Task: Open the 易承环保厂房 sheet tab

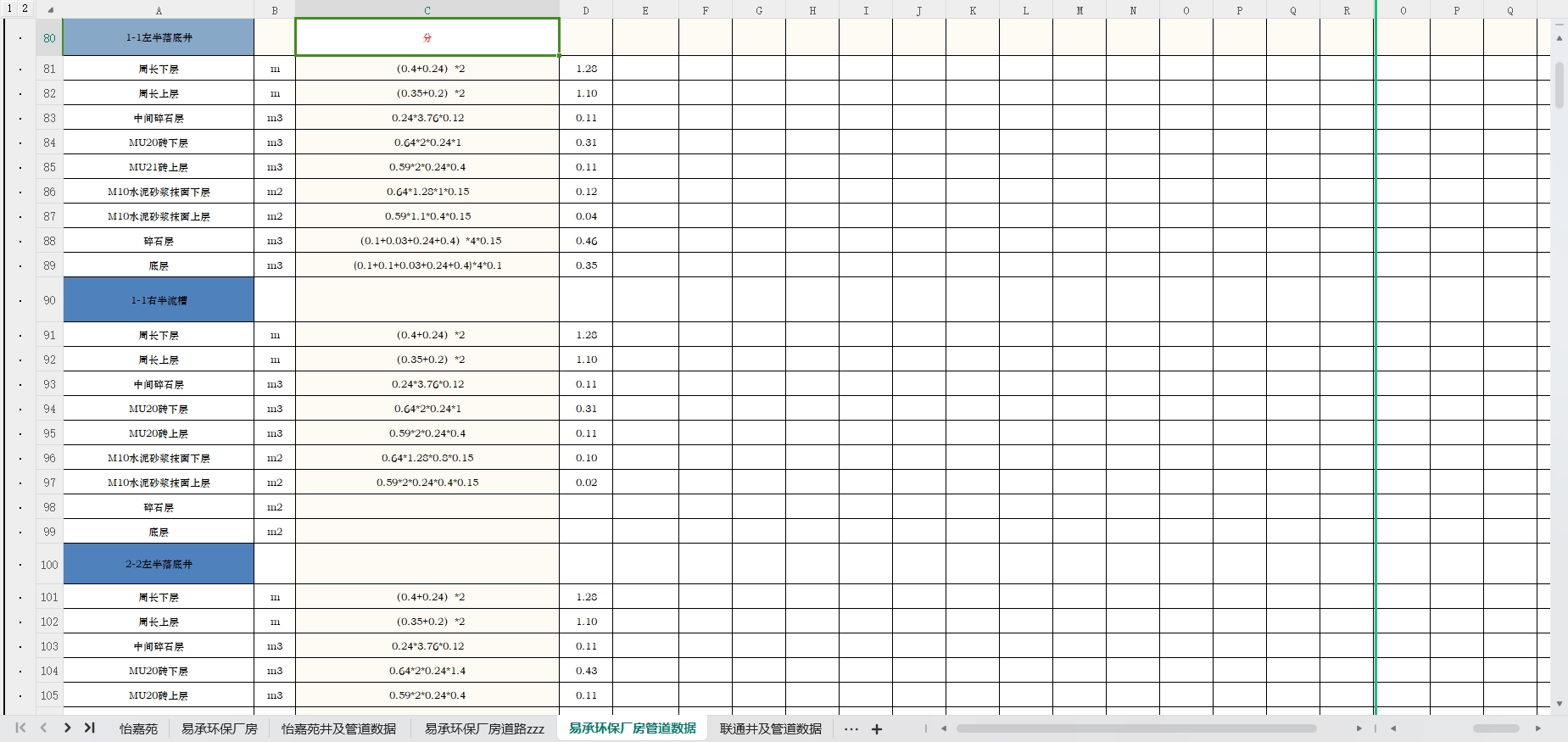Action: 219,729
